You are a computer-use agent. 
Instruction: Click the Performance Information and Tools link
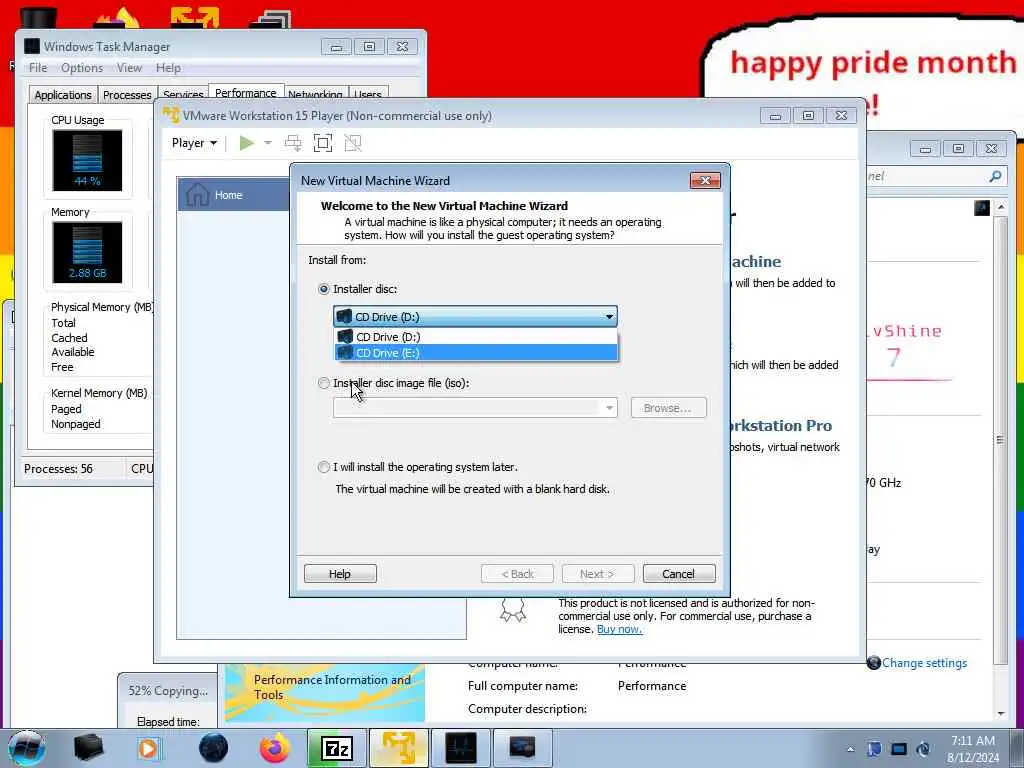(332, 687)
